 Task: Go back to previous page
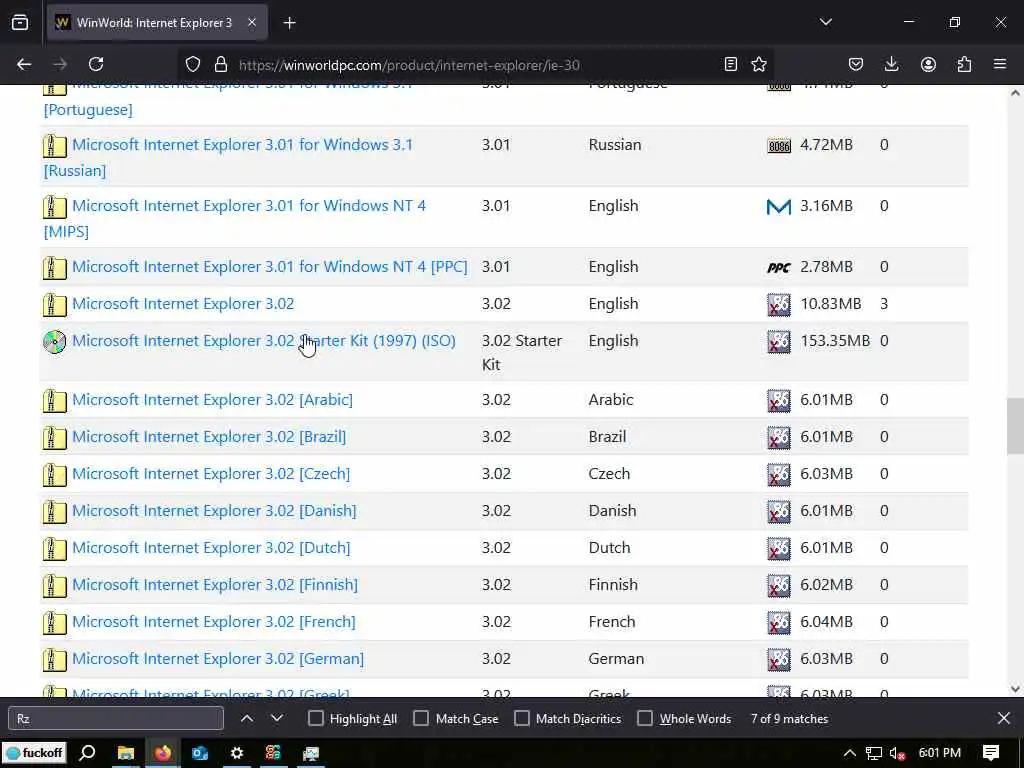click(24, 64)
